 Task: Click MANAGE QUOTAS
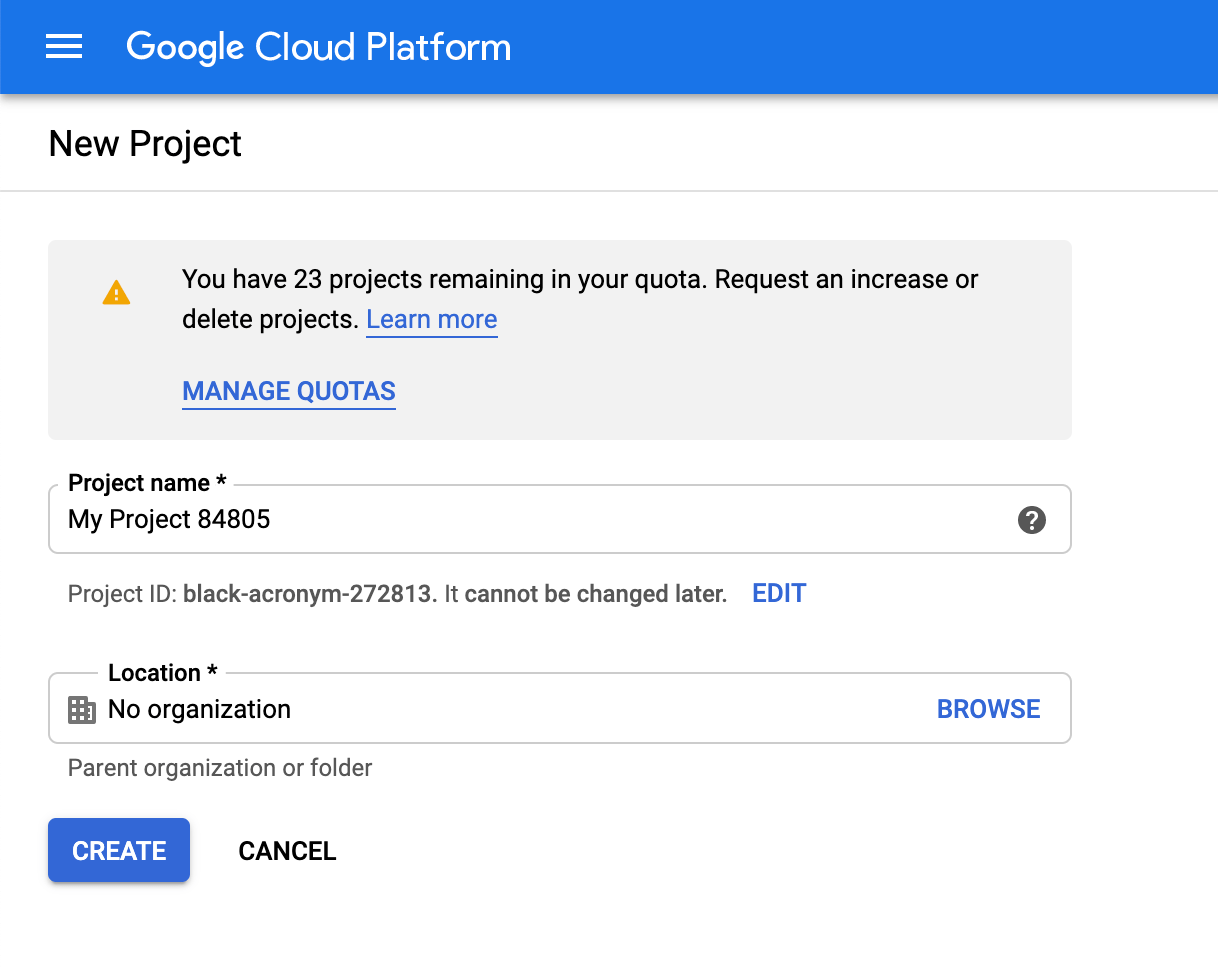tap(288, 391)
